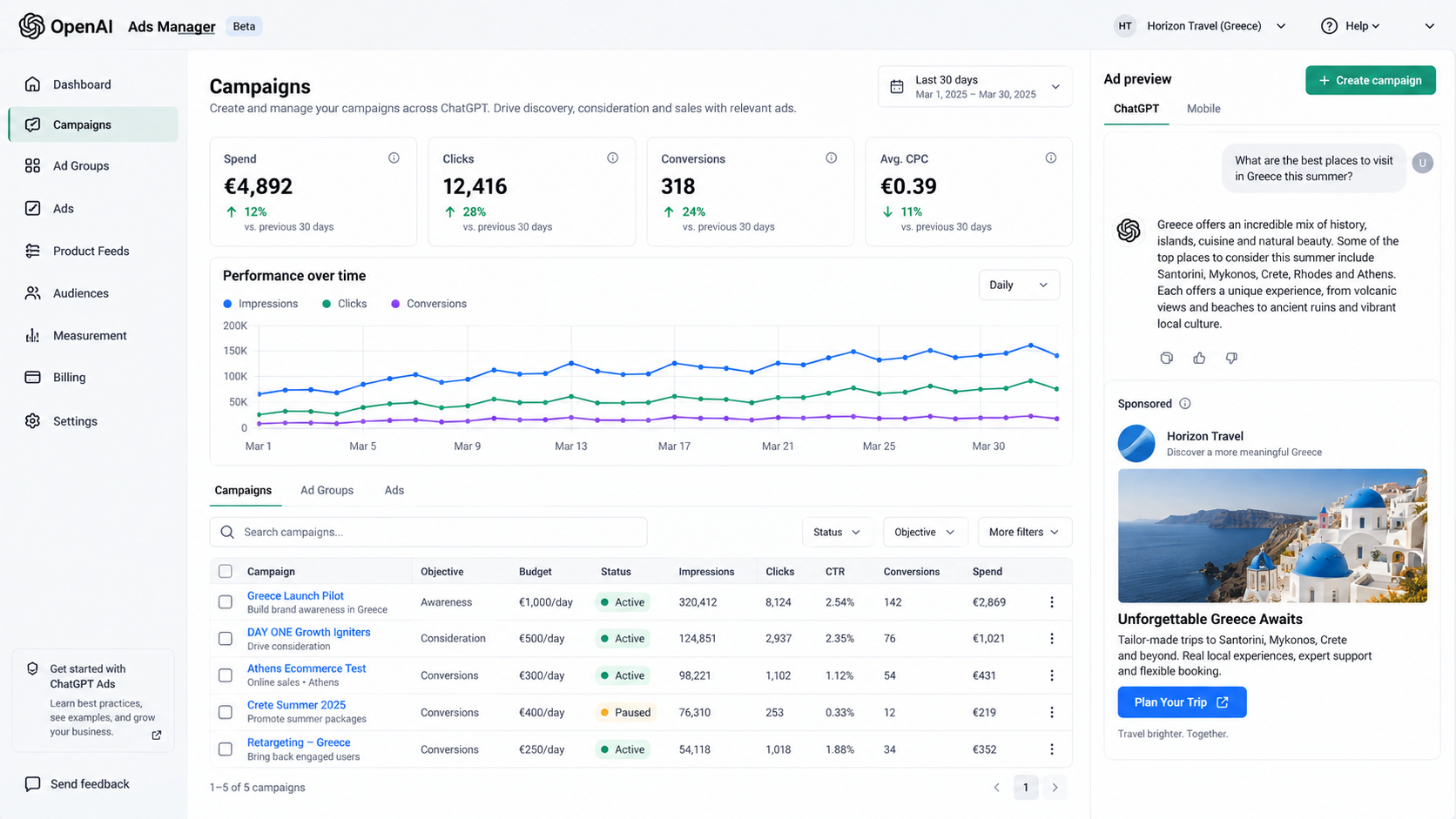Click the Conversions card info icon
1456x819 pixels.
831,158
